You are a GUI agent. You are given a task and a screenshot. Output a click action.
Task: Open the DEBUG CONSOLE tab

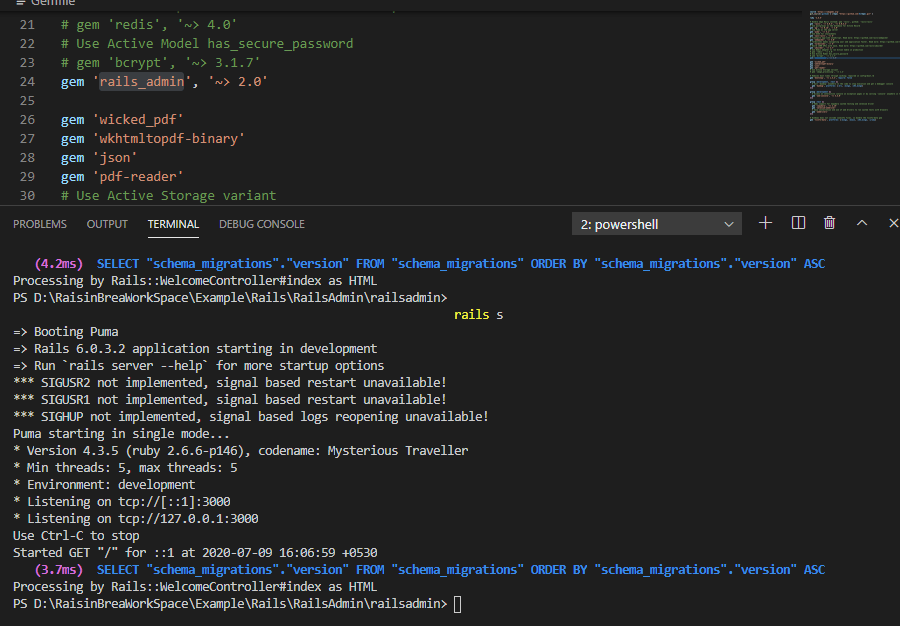261,223
